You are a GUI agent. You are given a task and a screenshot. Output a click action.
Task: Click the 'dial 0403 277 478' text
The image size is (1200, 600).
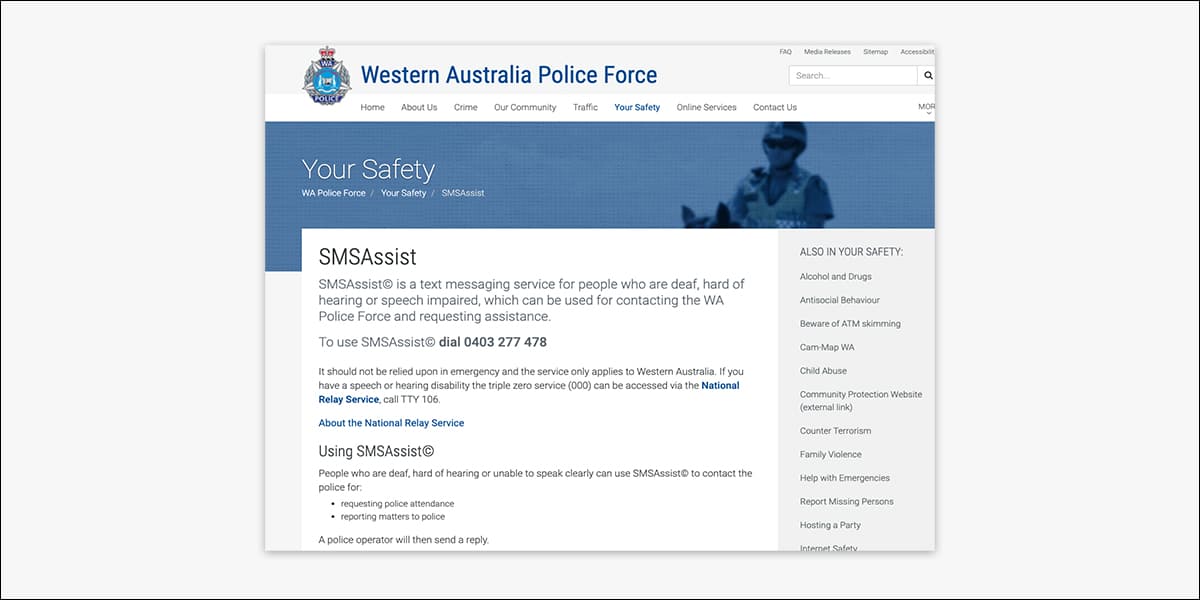click(493, 342)
